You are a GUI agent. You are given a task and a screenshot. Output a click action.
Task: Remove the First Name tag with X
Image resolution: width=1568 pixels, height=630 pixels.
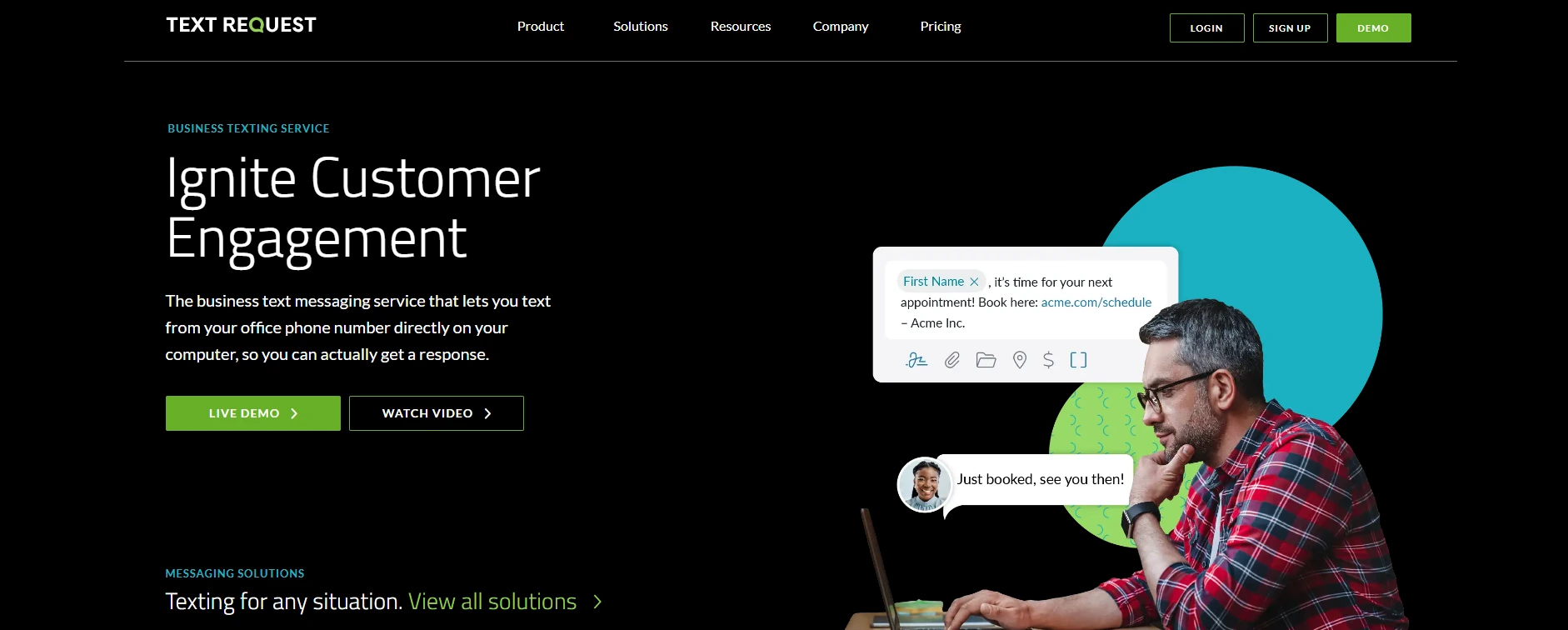tap(974, 282)
